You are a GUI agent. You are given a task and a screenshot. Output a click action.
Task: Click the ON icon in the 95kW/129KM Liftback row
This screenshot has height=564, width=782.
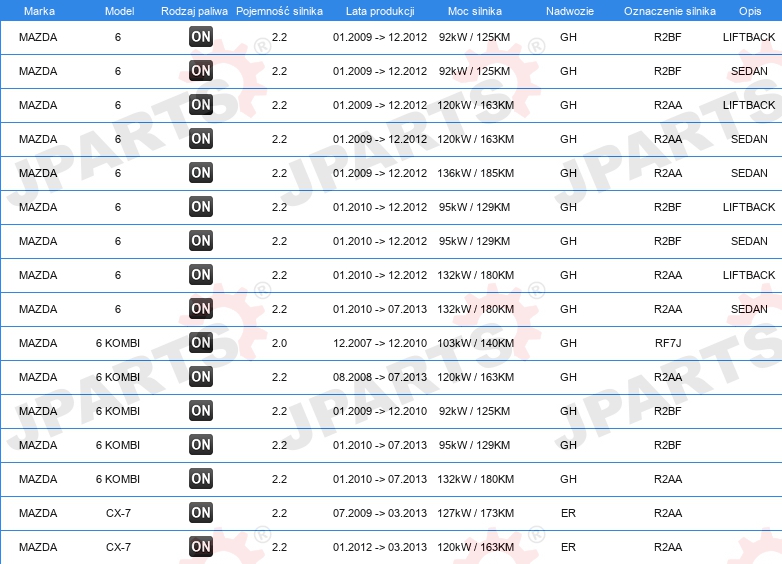click(x=201, y=206)
